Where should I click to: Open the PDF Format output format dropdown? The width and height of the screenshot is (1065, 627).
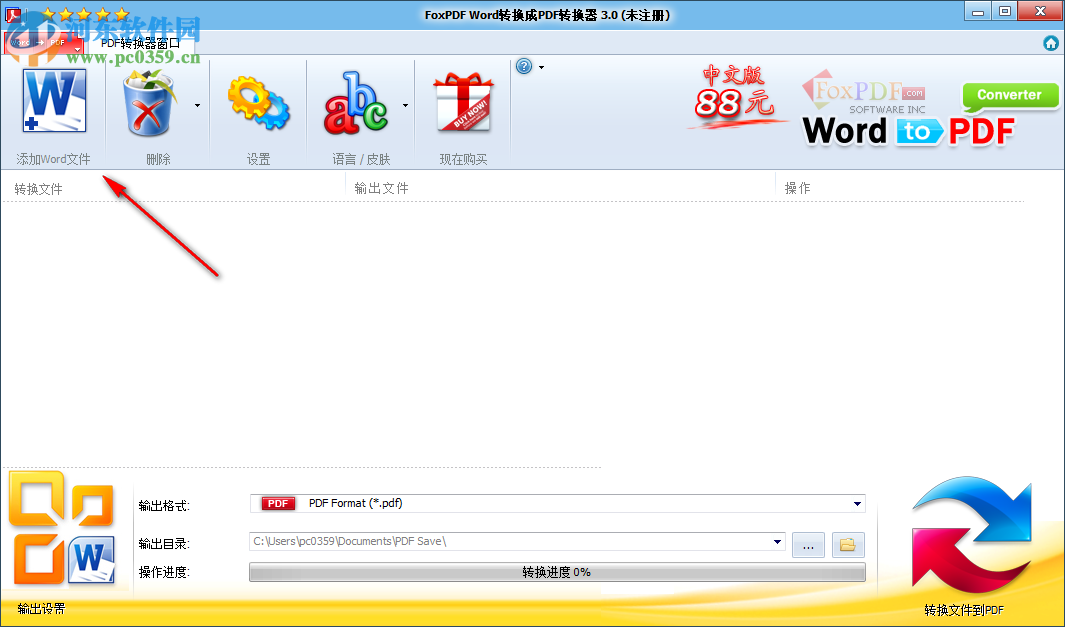click(857, 503)
